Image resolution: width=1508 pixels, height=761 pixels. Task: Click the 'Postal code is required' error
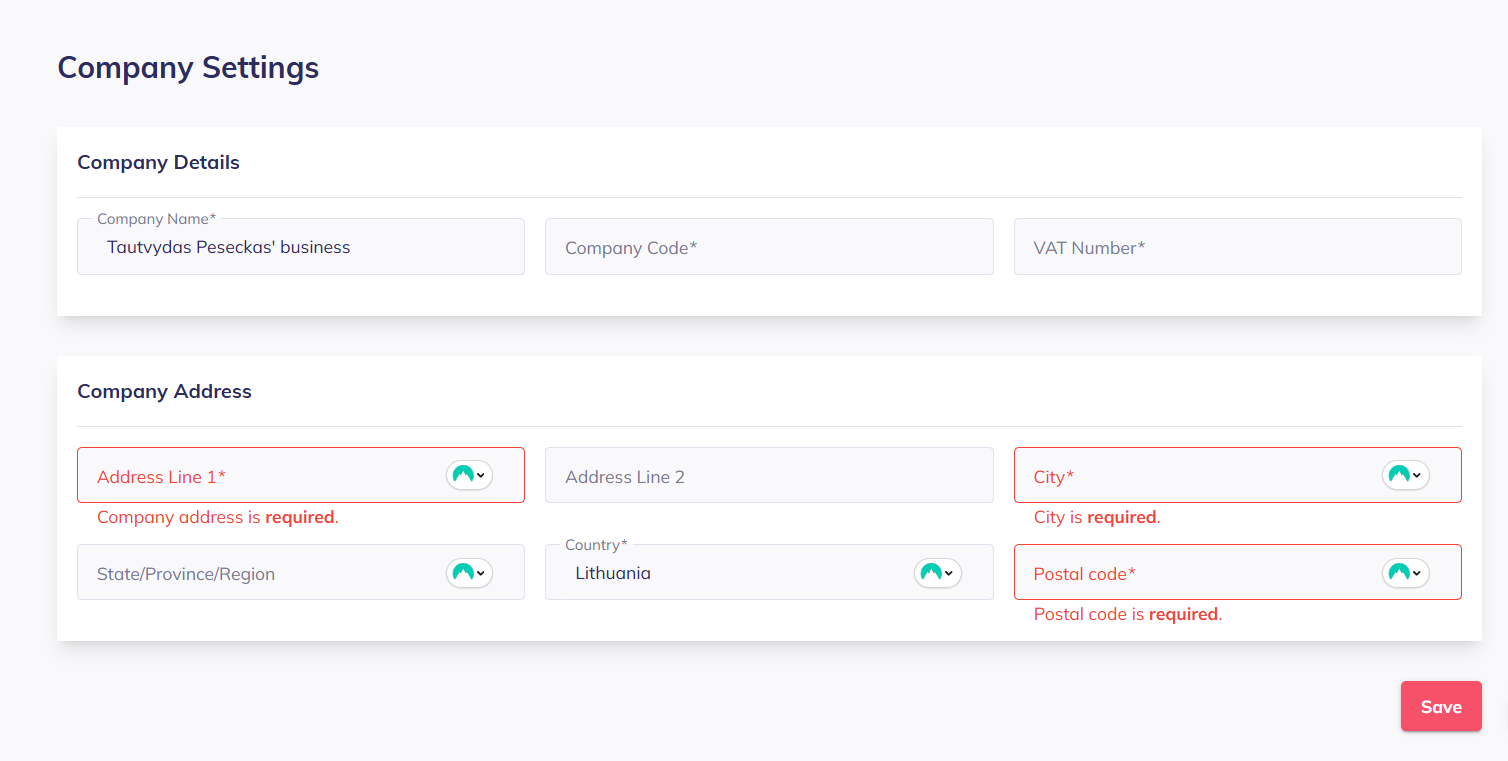[1127, 614]
